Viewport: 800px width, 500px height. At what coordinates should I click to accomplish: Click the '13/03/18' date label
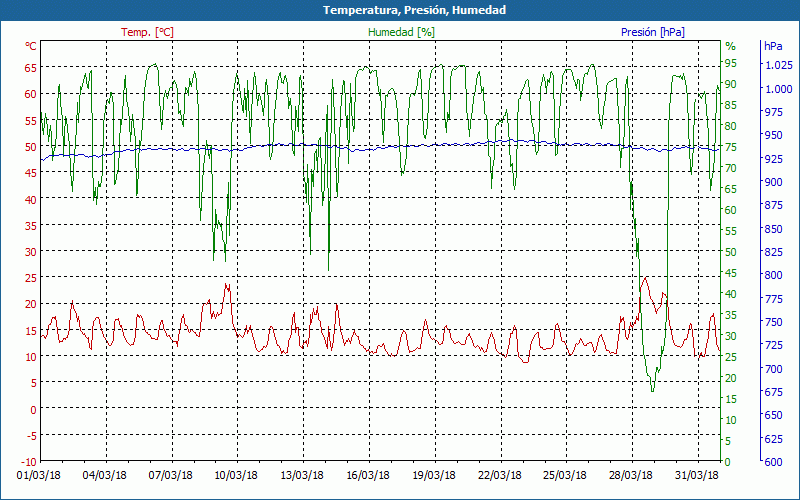pos(302,475)
